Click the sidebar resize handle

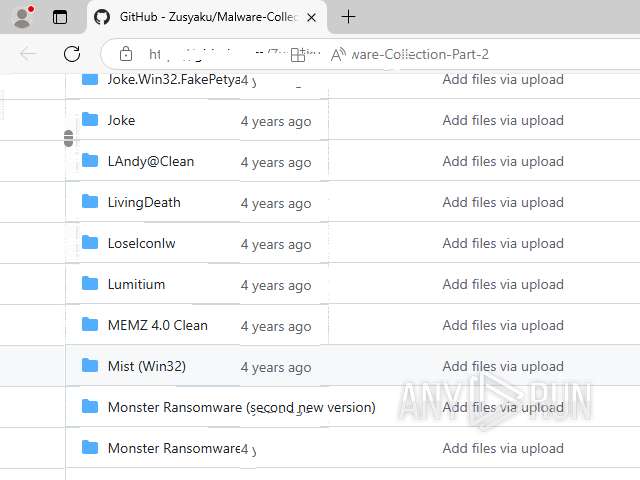(69, 138)
